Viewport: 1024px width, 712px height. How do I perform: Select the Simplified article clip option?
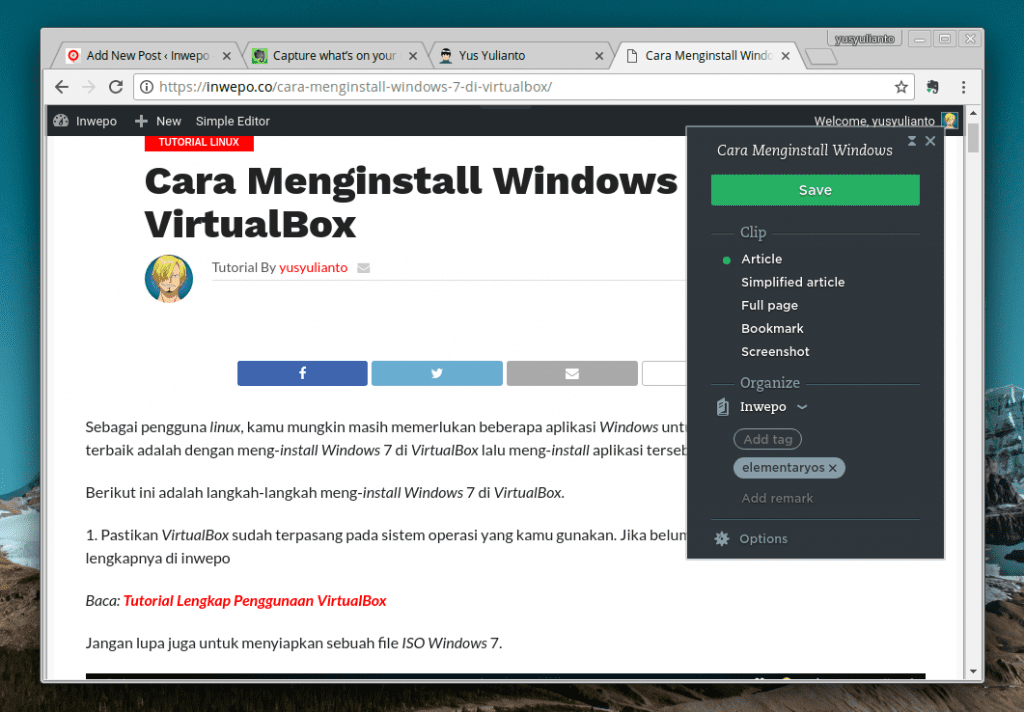[x=793, y=282]
